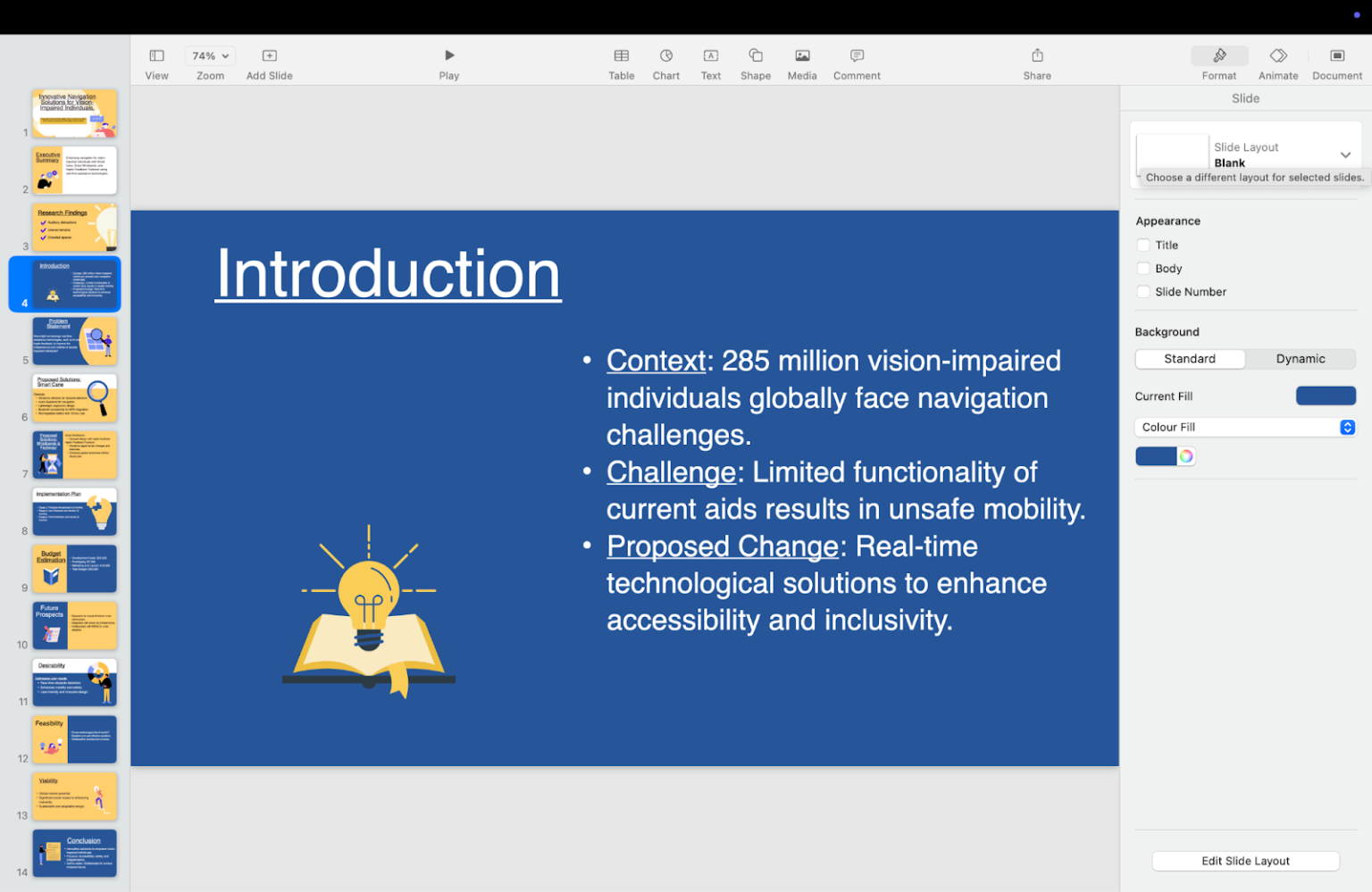Viewport: 1372px width, 892px height.
Task: Switch to the Animate inspector
Action: pyautogui.click(x=1277, y=63)
